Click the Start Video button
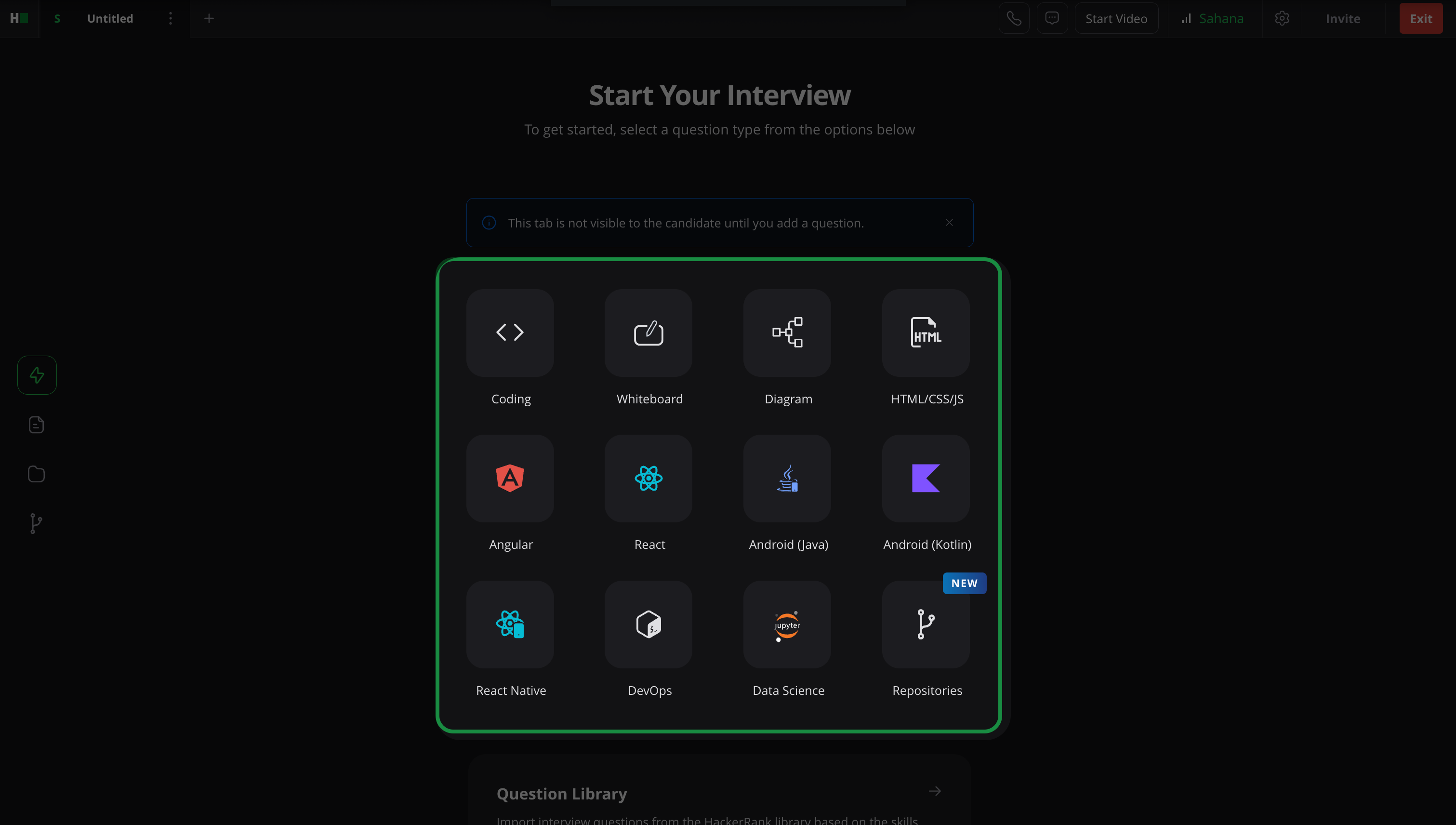 [1116, 19]
